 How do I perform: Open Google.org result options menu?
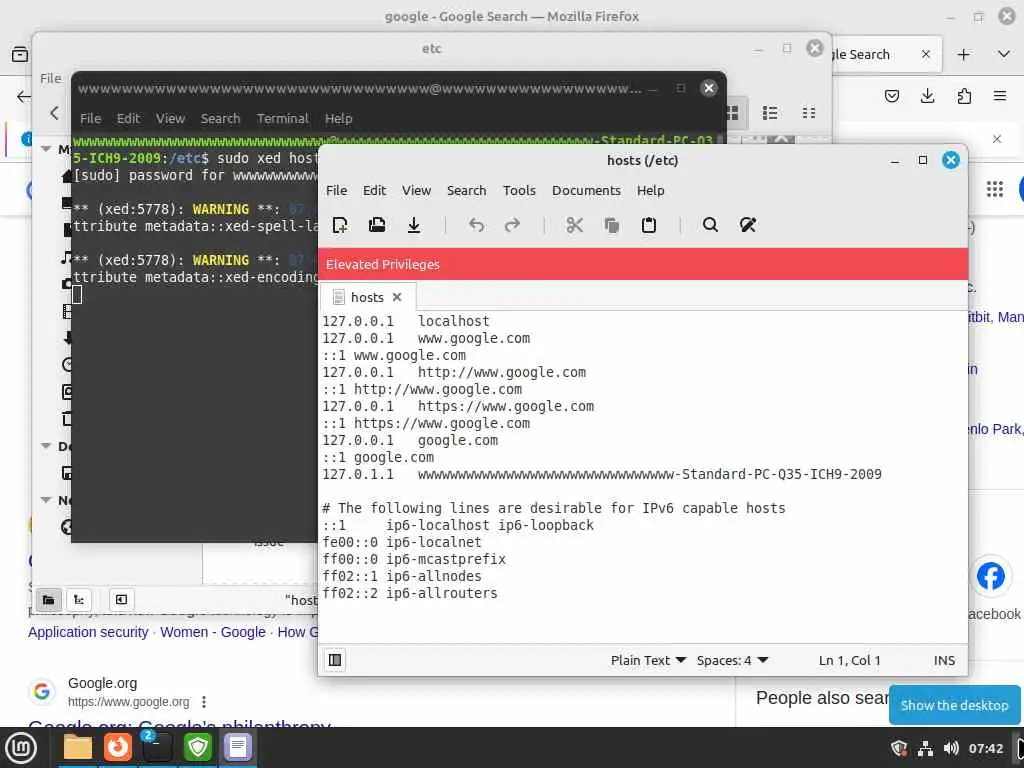tap(204, 702)
